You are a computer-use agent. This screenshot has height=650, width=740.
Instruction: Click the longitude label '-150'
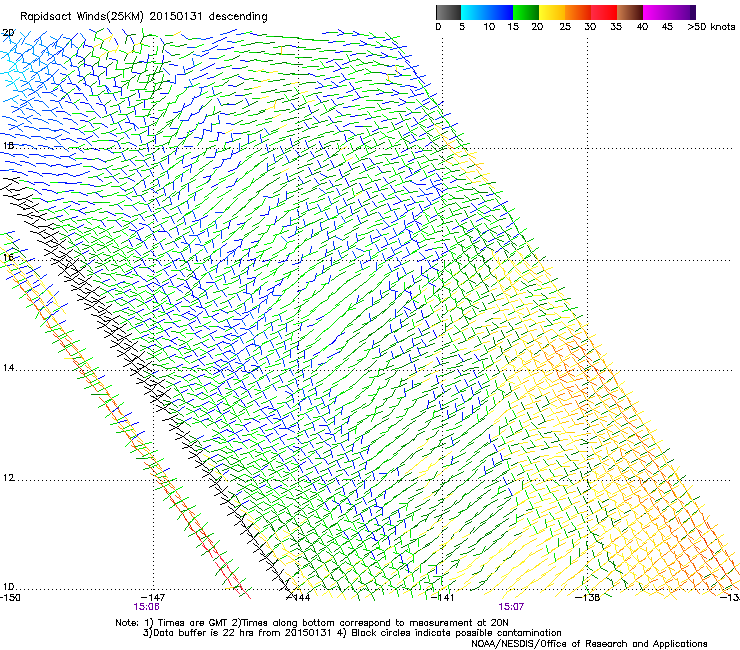10,598
